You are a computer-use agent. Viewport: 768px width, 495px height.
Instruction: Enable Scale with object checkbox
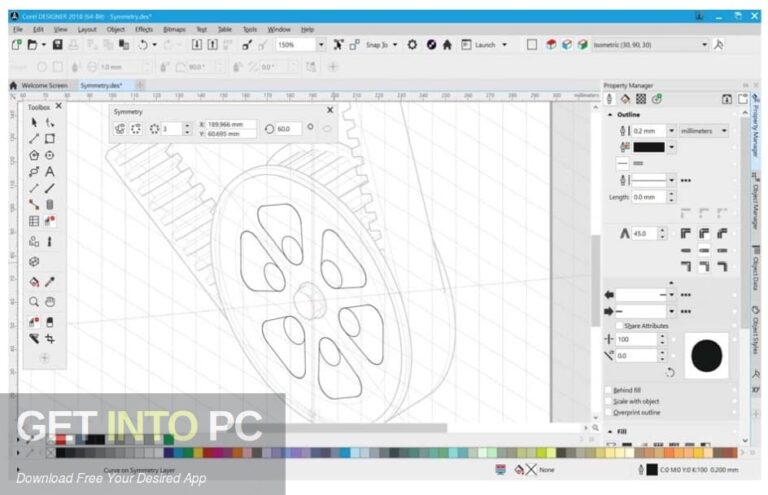[608, 401]
